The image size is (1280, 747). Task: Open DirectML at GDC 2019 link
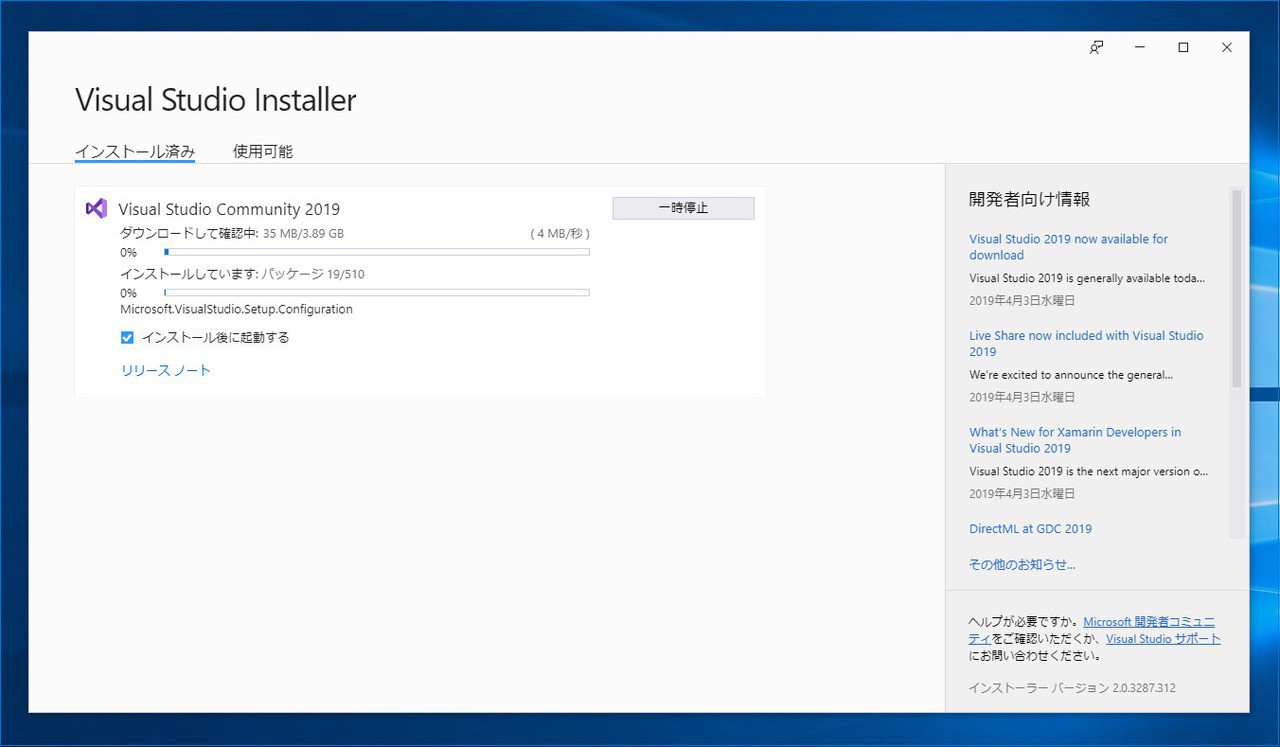(1030, 529)
